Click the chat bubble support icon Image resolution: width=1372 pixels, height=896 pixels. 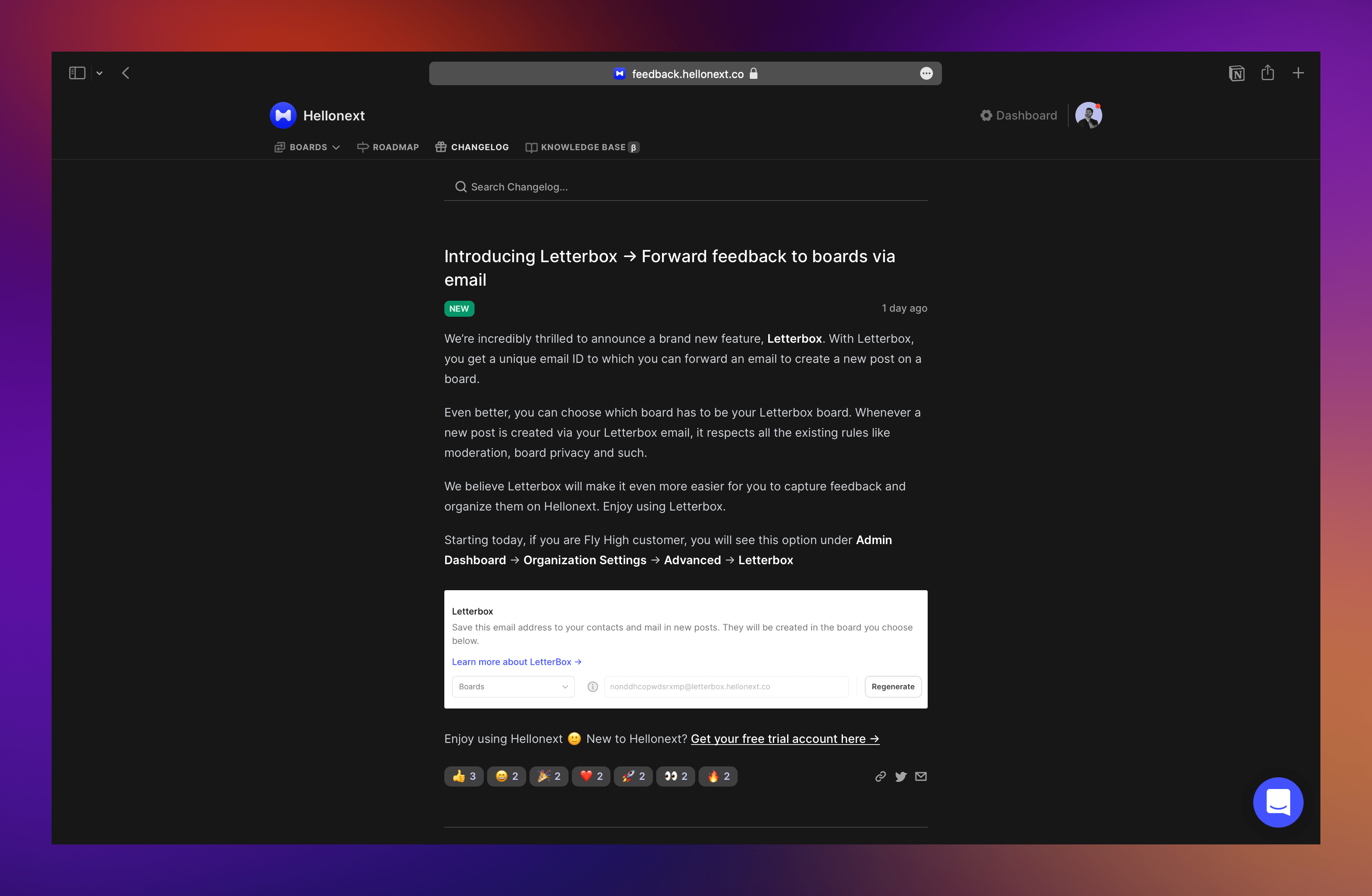pyautogui.click(x=1278, y=802)
